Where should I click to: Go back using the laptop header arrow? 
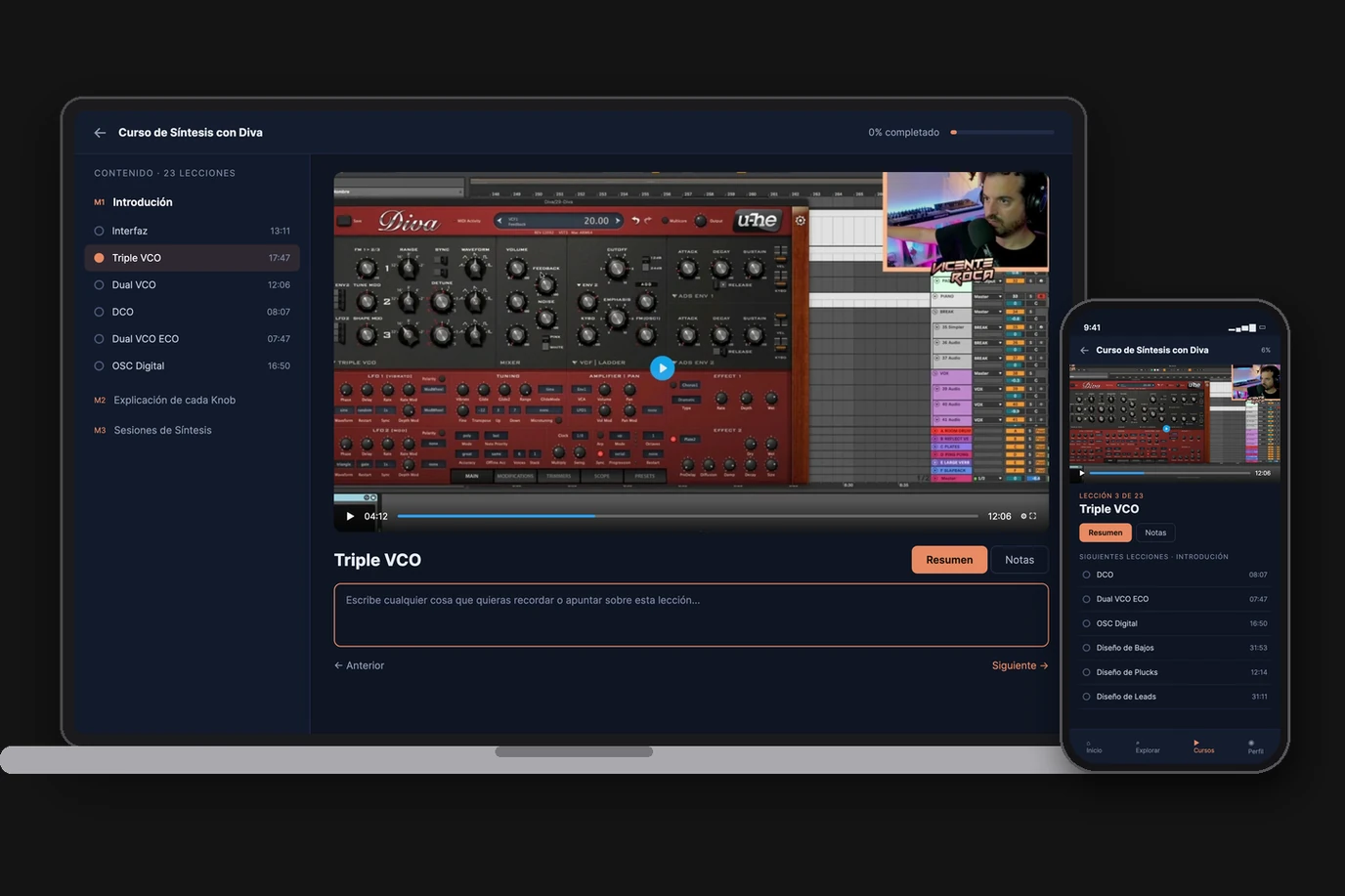pyautogui.click(x=100, y=133)
